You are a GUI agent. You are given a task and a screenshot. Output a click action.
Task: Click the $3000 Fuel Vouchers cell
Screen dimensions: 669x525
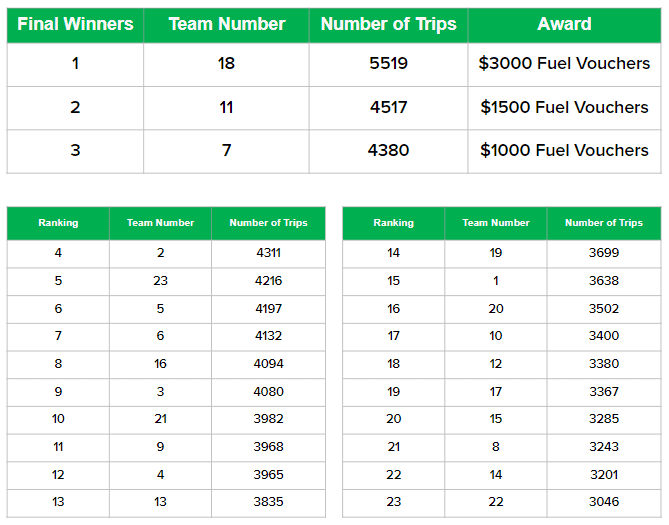pyautogui.click(x=564, y=64)
